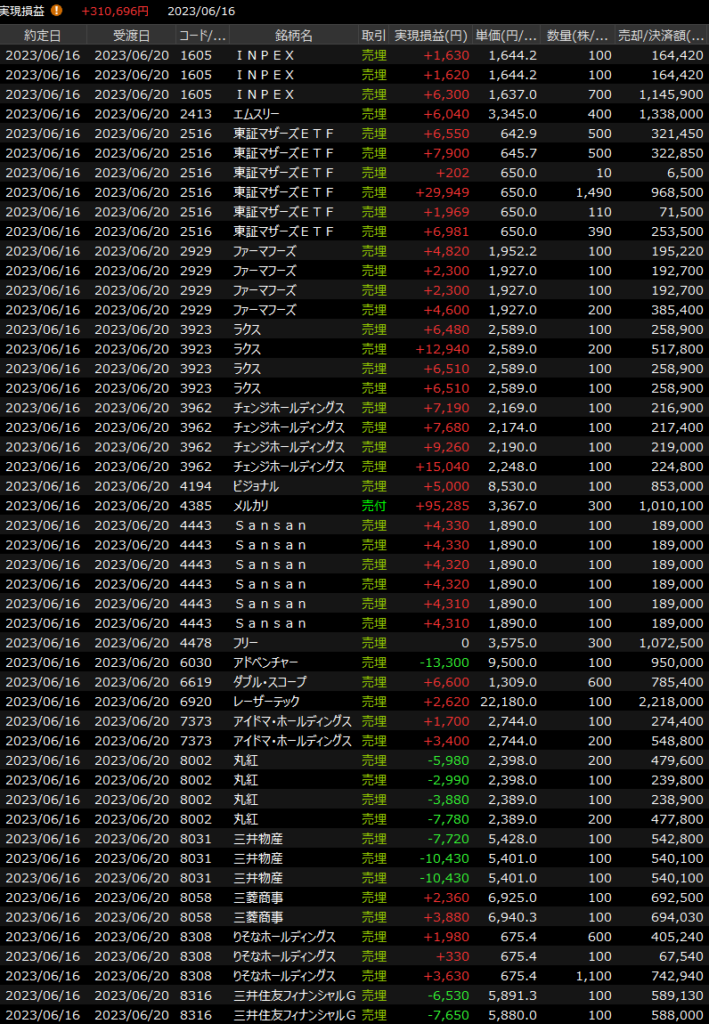Image resolution: width=709 pixels, height=1024 pixels.
Task: Click the +310,696円 total profit value
Action: click(115, 11)
